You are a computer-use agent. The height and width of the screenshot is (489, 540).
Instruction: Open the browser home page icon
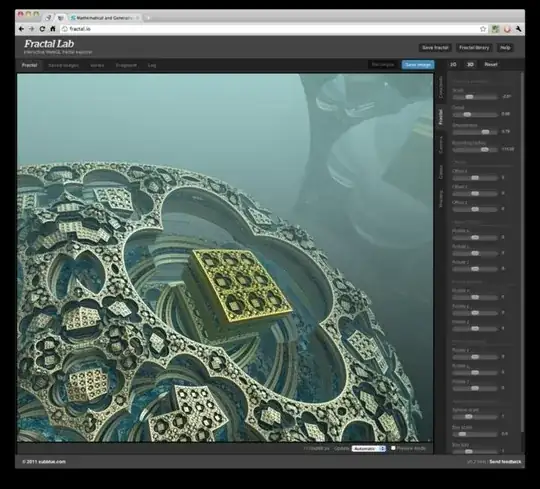(x=53, y=29)
